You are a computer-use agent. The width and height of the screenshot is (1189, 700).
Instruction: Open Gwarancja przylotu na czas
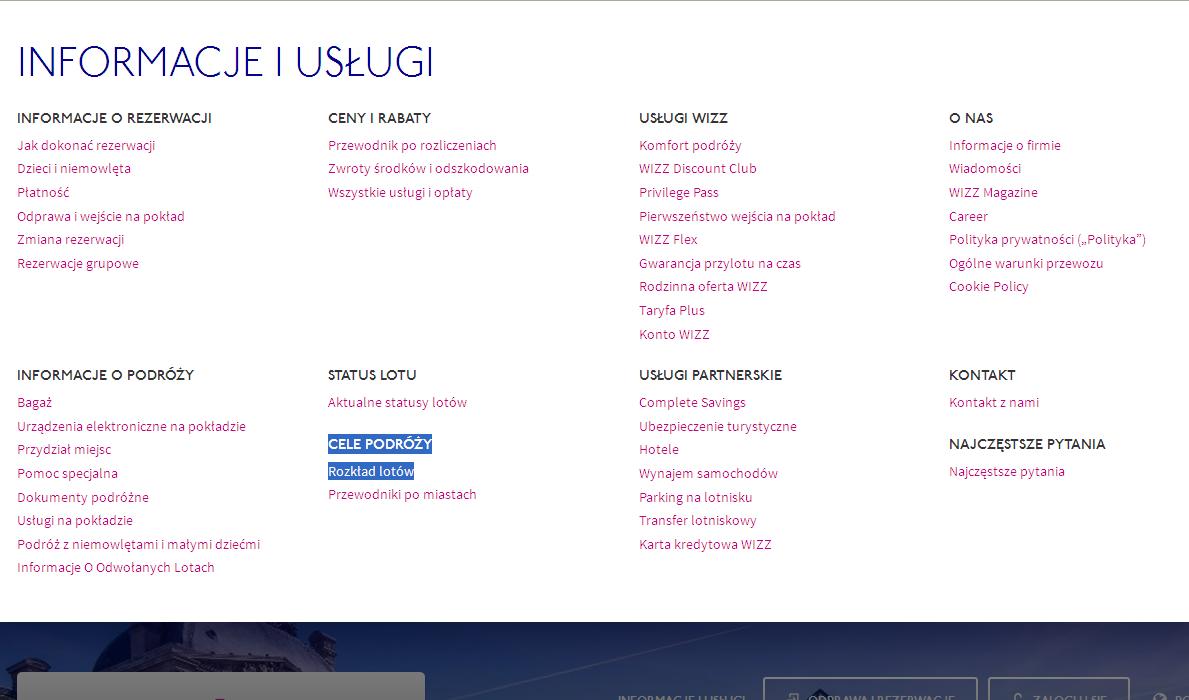point(720,263)
